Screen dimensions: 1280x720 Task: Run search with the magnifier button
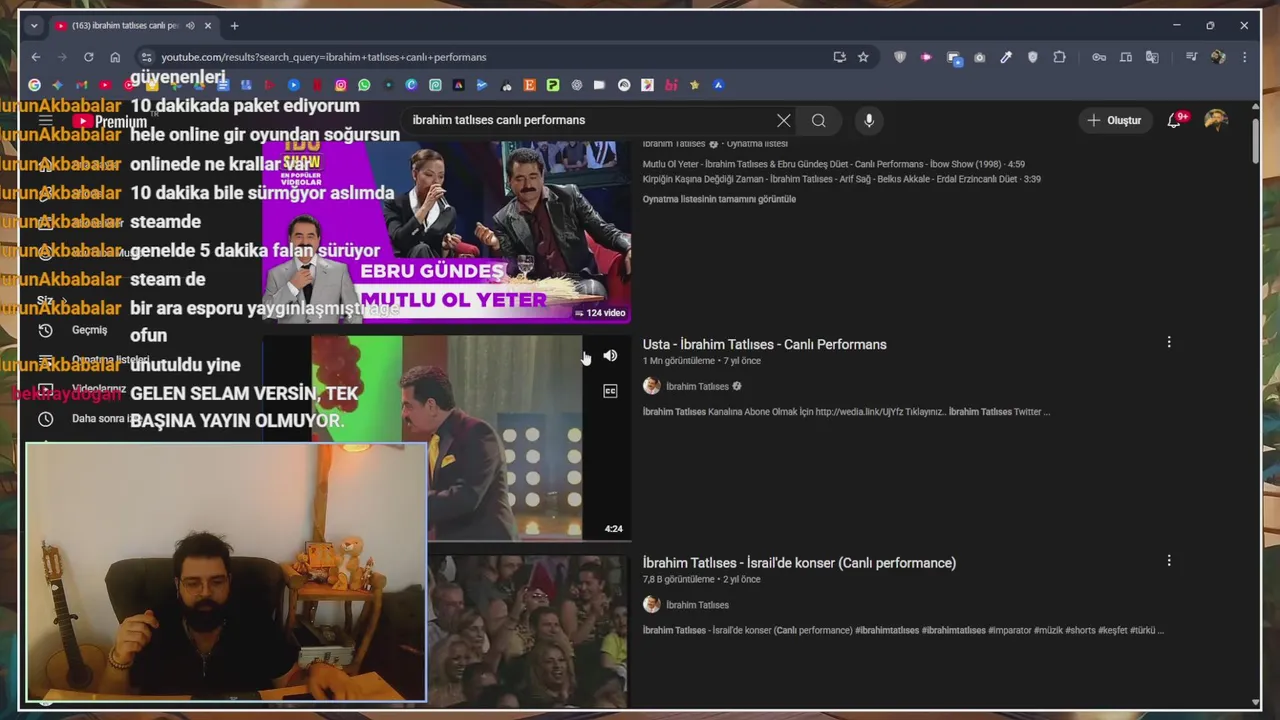click(819, 120)
